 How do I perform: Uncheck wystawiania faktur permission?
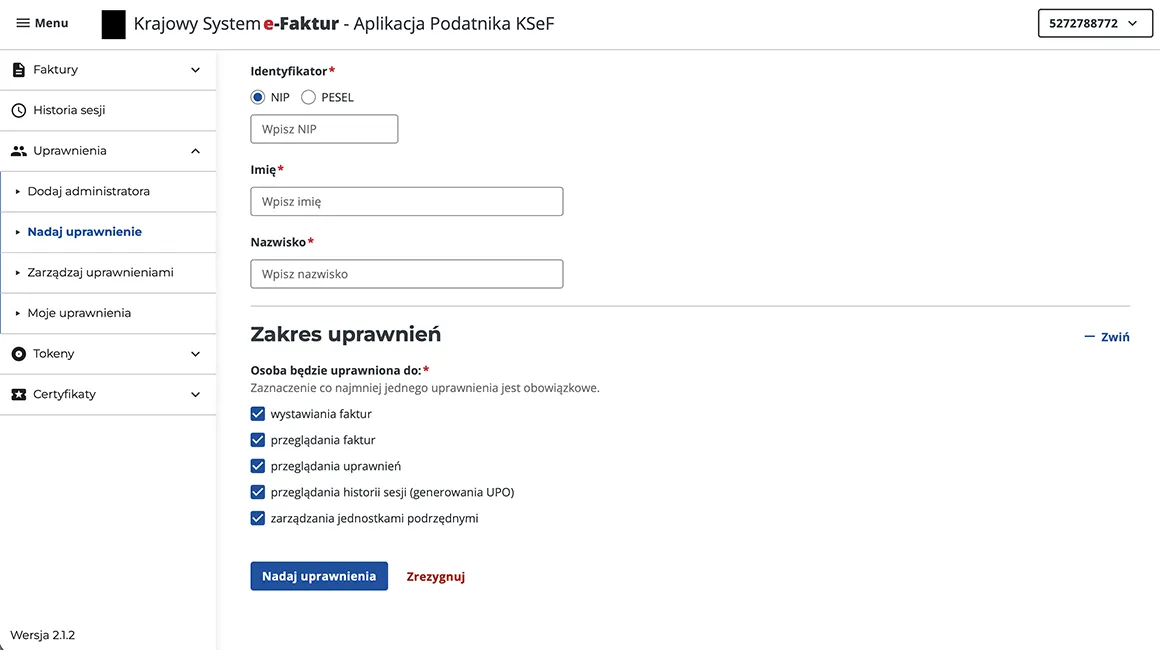pyautogui.click(x=258, y=413)
